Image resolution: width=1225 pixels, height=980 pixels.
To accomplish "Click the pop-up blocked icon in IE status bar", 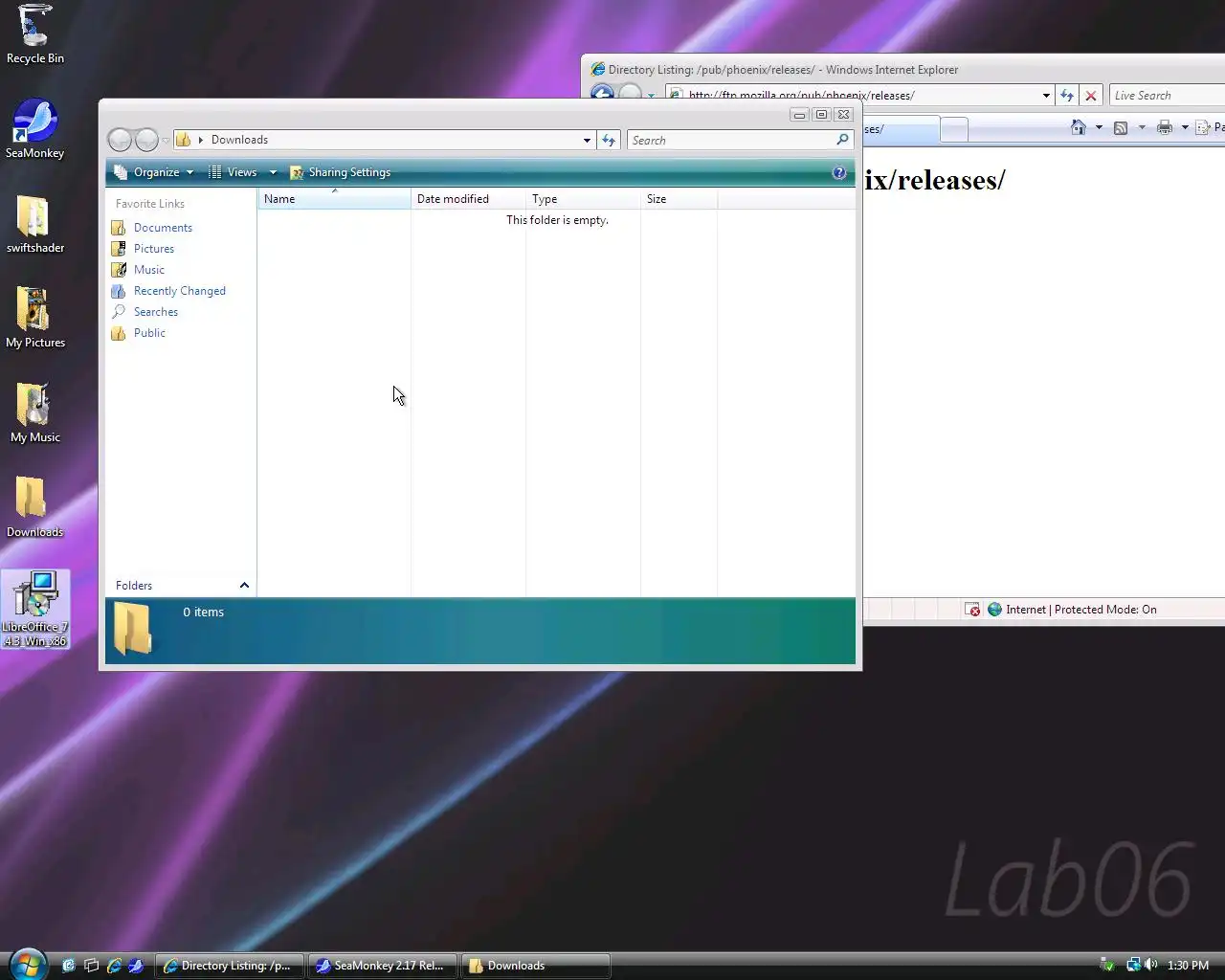I will (972, 610).
